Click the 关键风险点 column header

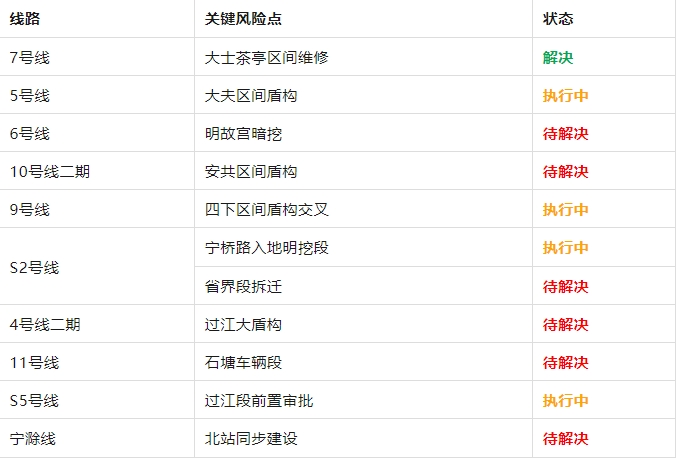(x=243, y=19)
